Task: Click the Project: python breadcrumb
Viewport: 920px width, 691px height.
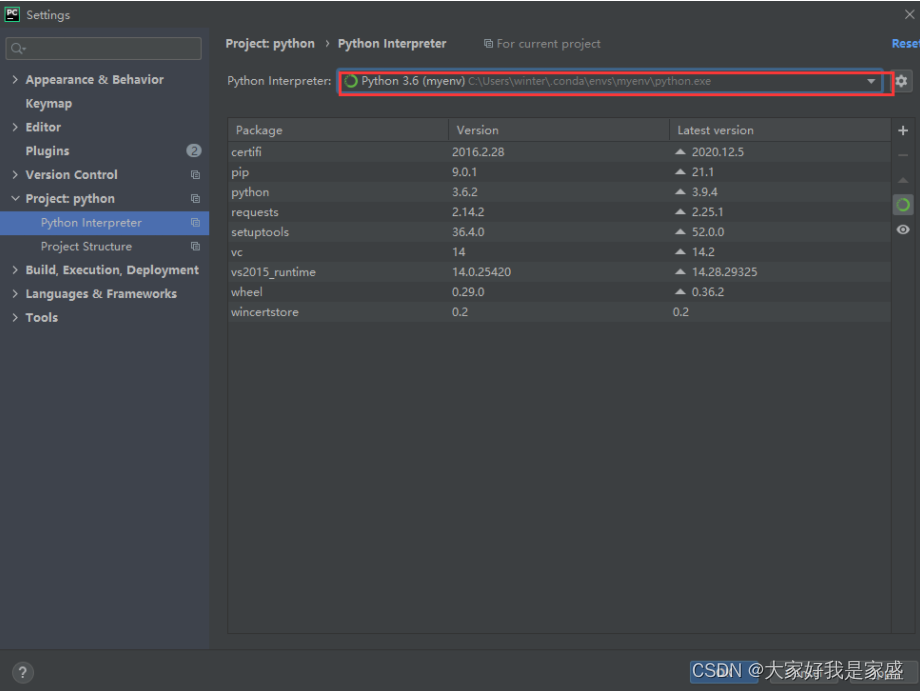Action: coord(270,43)
